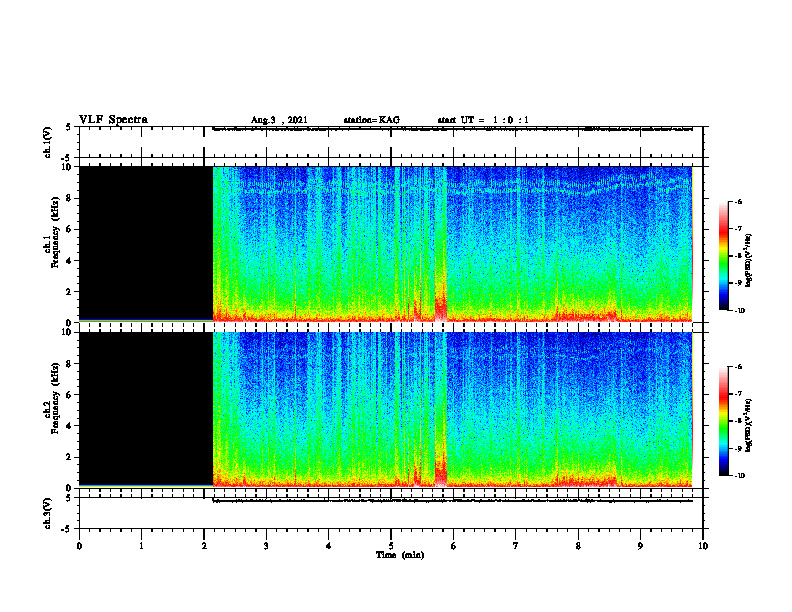Click the black data gap in ch.1 spectrogram
This screenshot has height=612, width=792.
[x=146, y=243]
